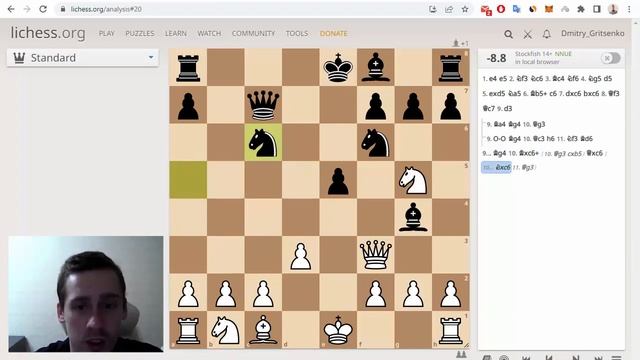The width and height of the screenshot is (640, 360).
Task: Open the PLAY menu
Action: [107, 33]
